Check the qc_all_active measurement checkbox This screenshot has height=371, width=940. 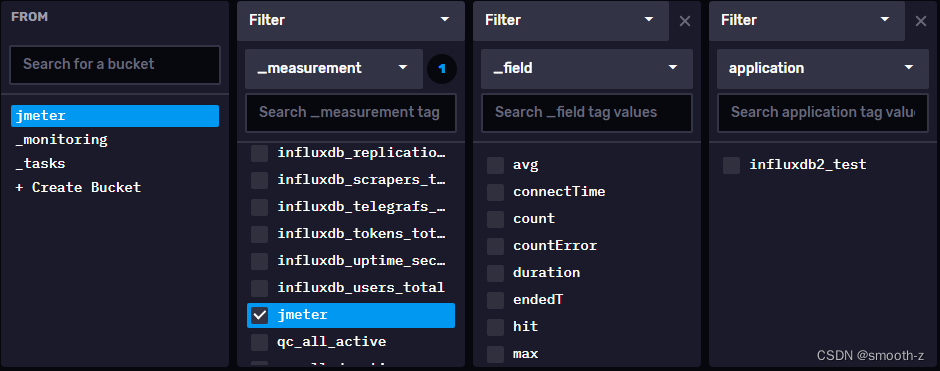pyautogui.click(x=260, y=342)
